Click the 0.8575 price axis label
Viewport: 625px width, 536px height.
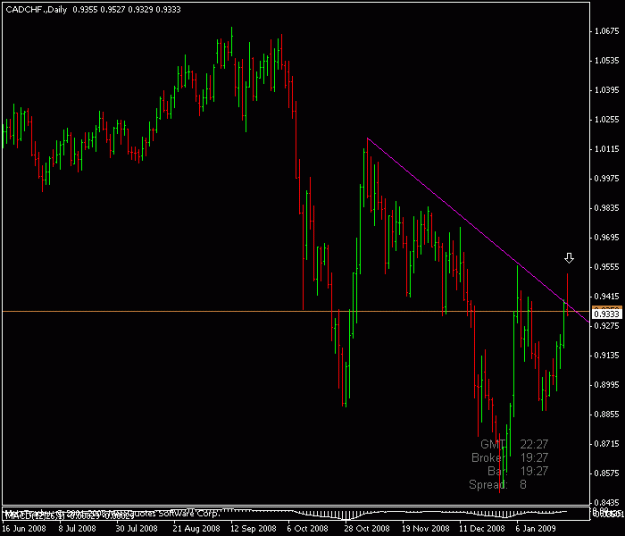point(607,474)
